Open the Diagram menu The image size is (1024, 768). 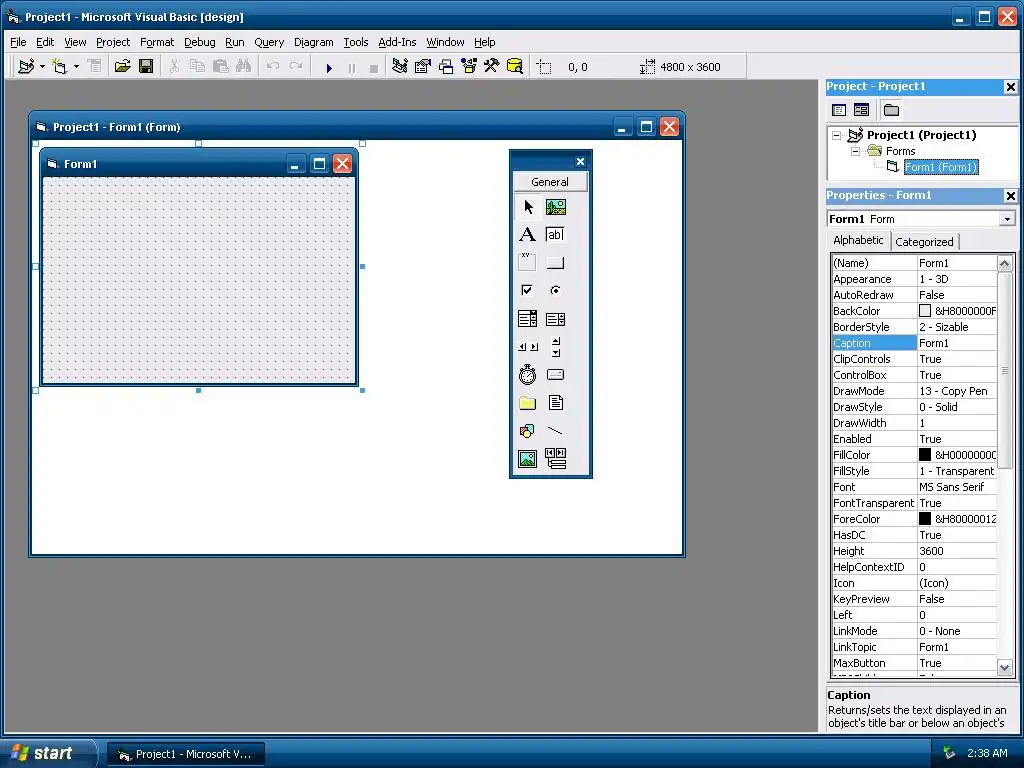coord(313,42)
